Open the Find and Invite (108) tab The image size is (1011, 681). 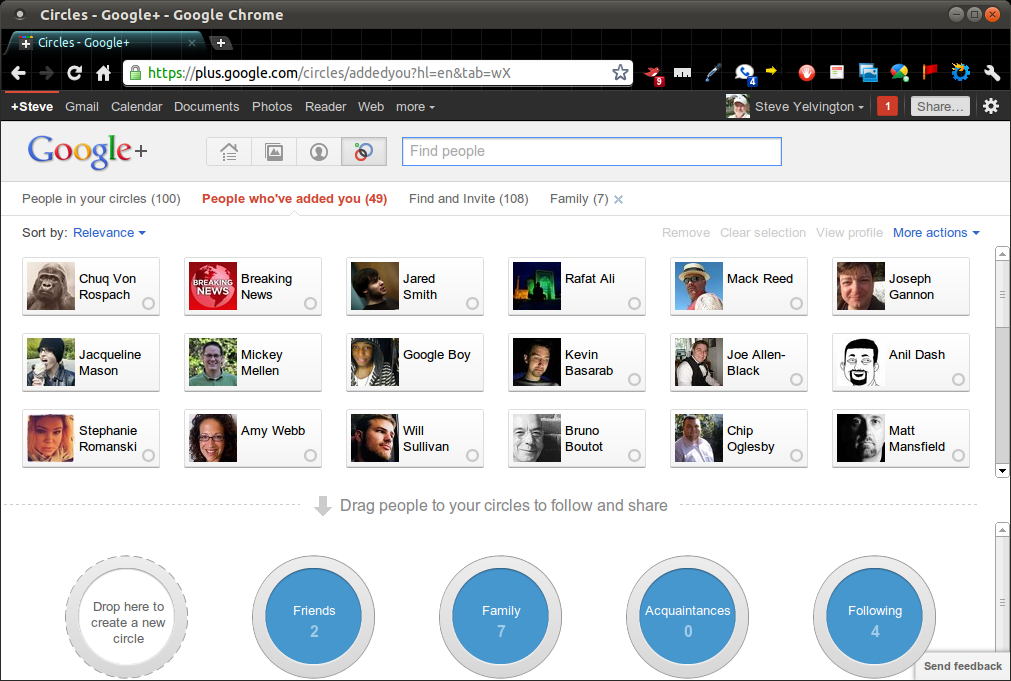tap(469, 199)
